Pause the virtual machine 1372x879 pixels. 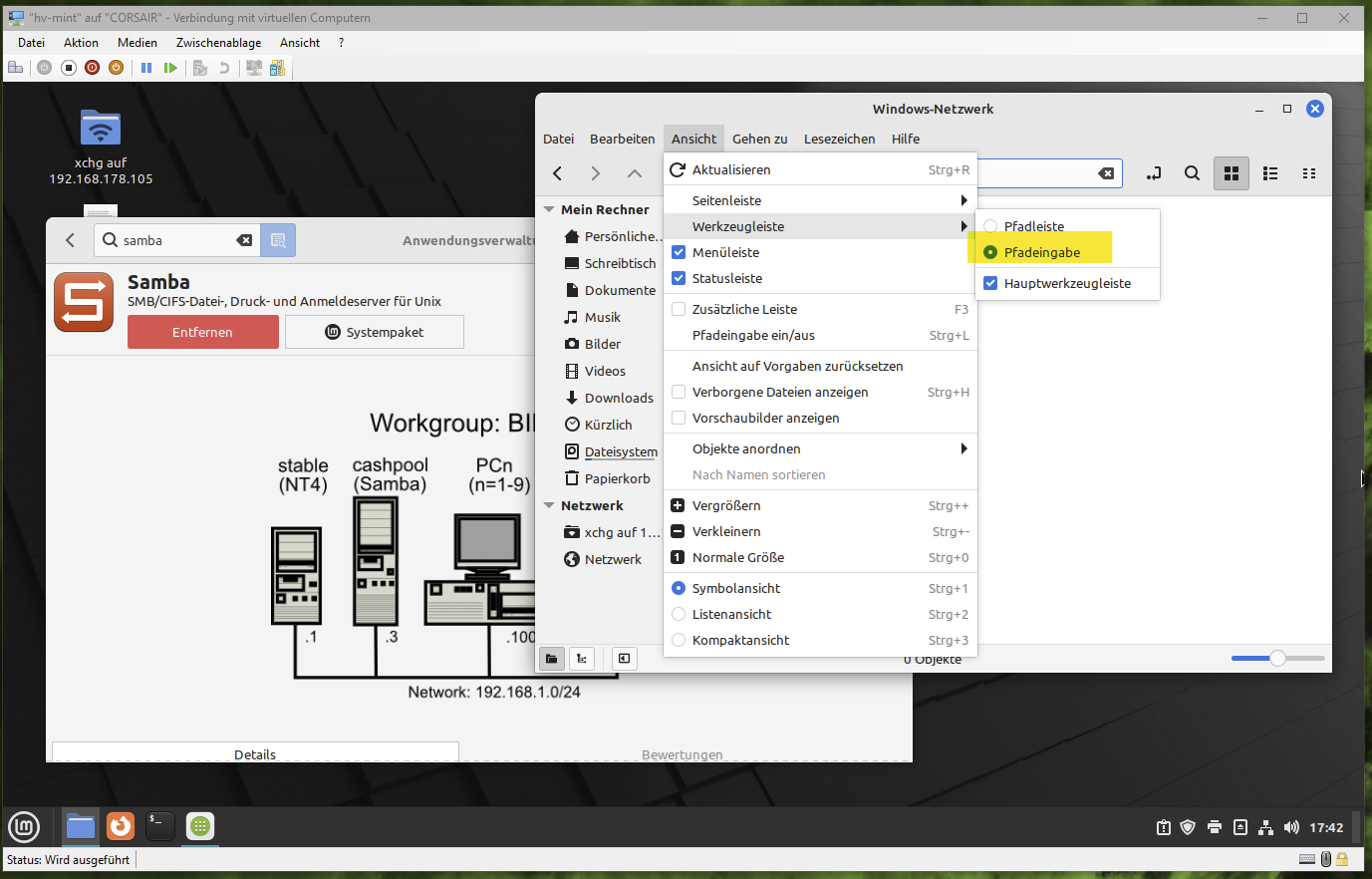(x=146, y=68)
